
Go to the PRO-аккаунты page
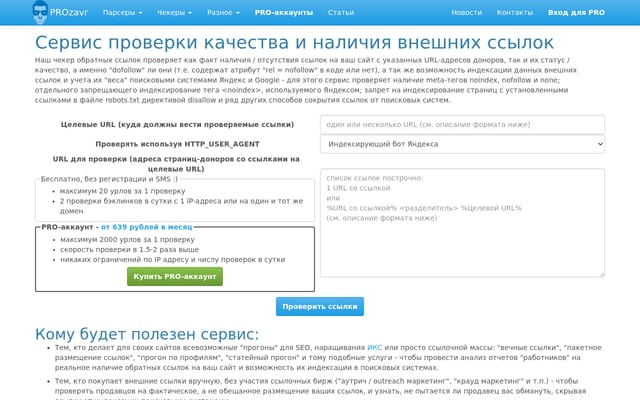[x=284, y=13]
